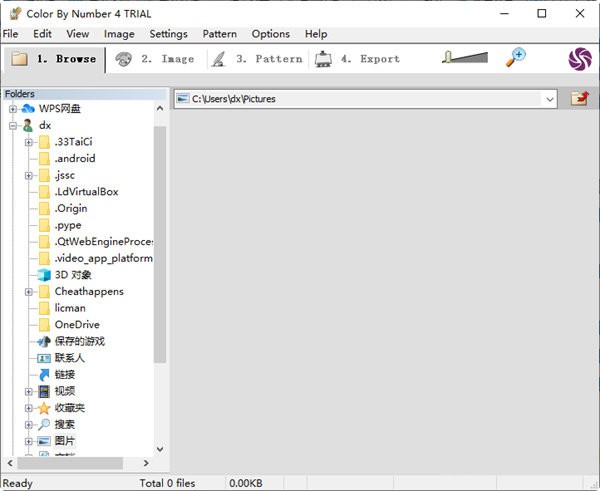
Task: Select the WPS网盘 cloud icon
Action: click(x=27, y=109)
